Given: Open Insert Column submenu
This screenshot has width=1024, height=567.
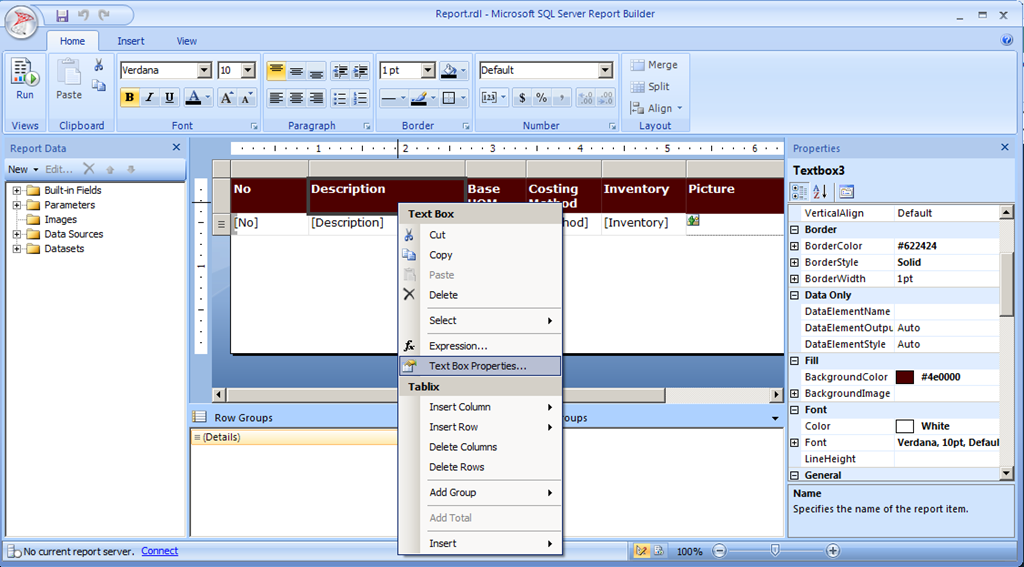Looking at the screenshot, I should [x=479, y=407].
